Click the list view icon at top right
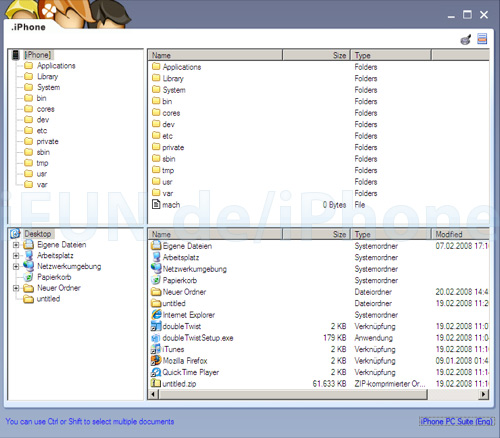 pos(482,39)
